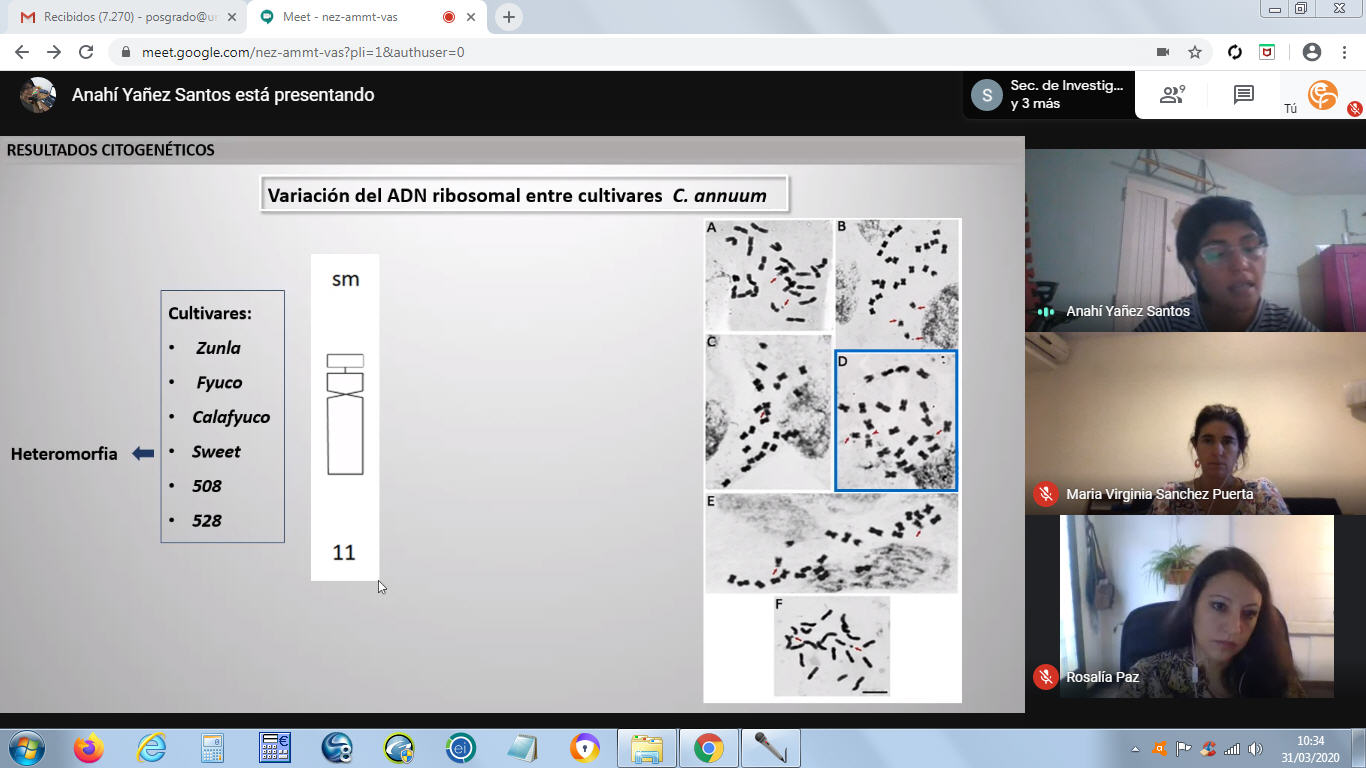Viewport: 1366px width, 768px height.
Task: Click Rosalía Paz's muted microphone indicator
Action: [1046, 677]
